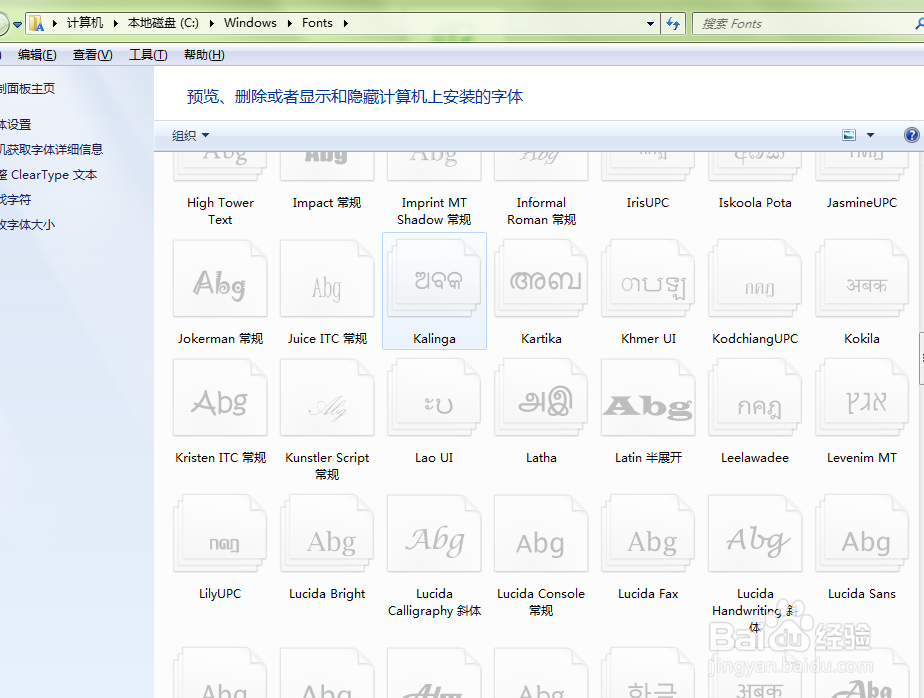Click the refresh button beside address bar

[672, 24]
